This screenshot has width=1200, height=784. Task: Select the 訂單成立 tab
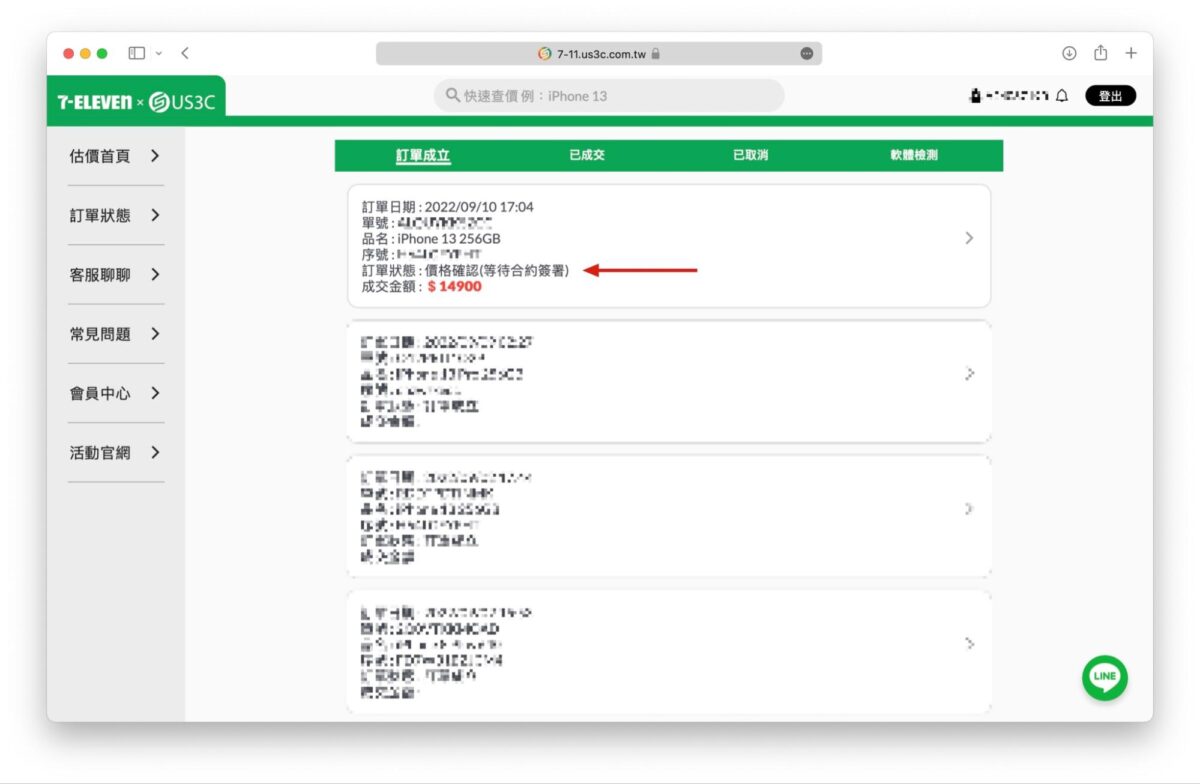tap(423, 156)
